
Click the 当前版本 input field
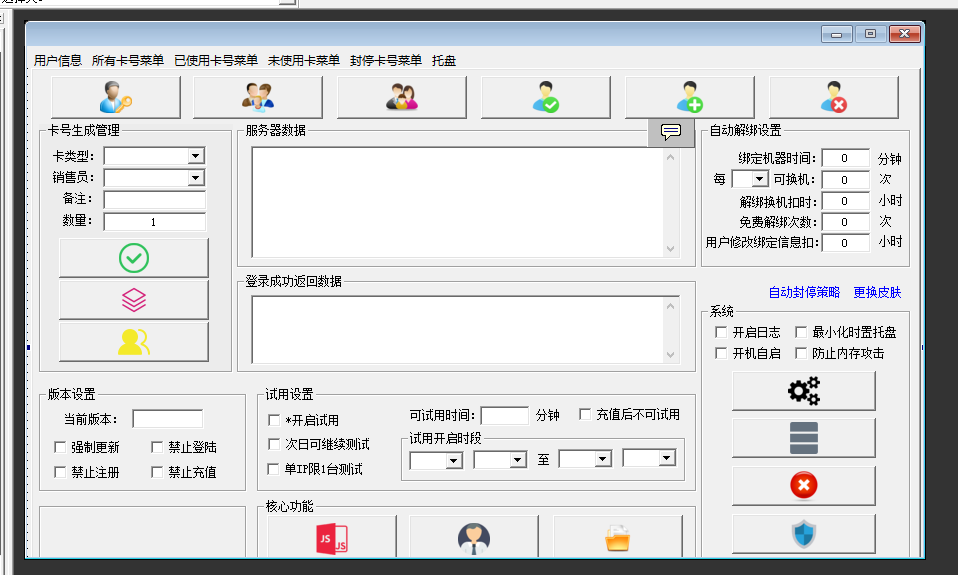[167, 419]
